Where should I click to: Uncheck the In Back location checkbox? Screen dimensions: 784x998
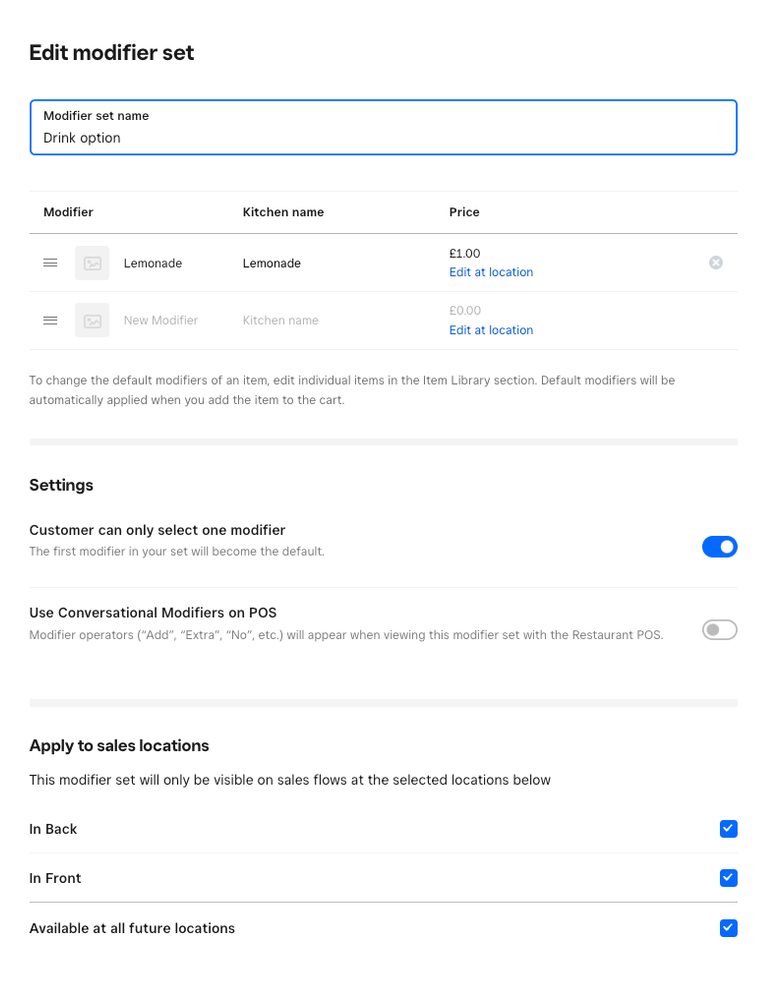point(729,829)
